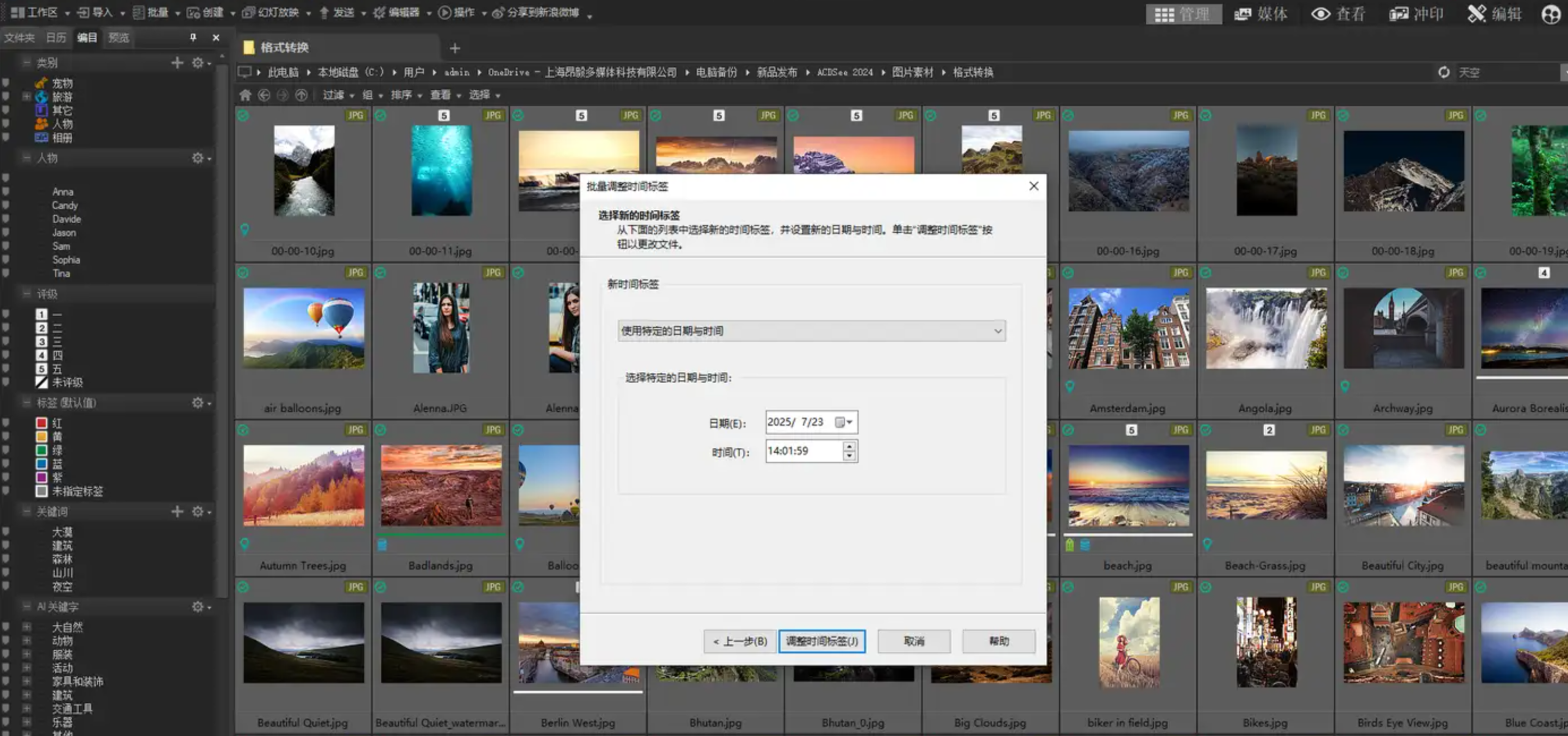Click the plus icon to add a category
Viewport: 1568px width, 736px height.
point(177,63)
